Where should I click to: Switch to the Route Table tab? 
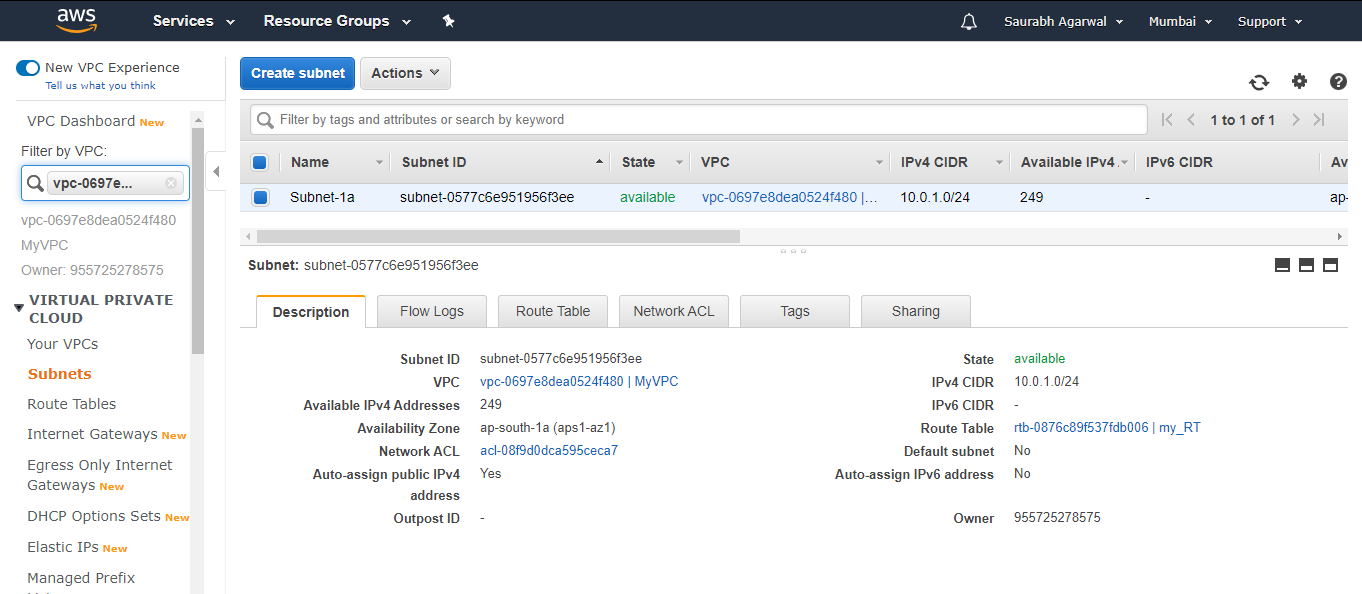pos(552,310)
